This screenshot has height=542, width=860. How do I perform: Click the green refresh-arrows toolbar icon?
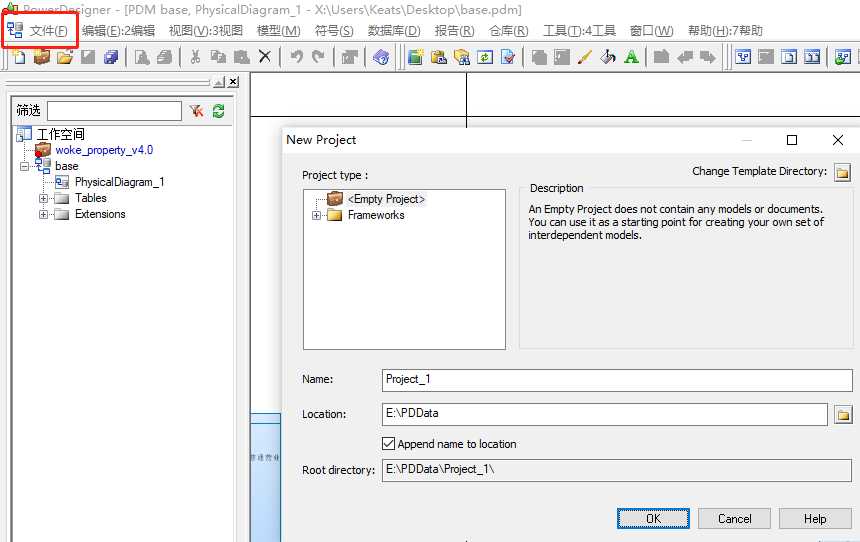coord(485,57)
